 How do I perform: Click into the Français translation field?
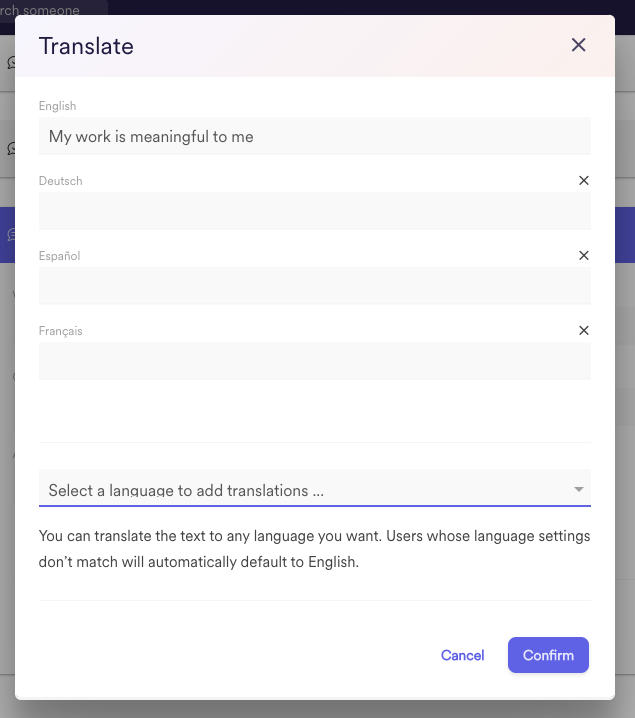tap(315, 361)
